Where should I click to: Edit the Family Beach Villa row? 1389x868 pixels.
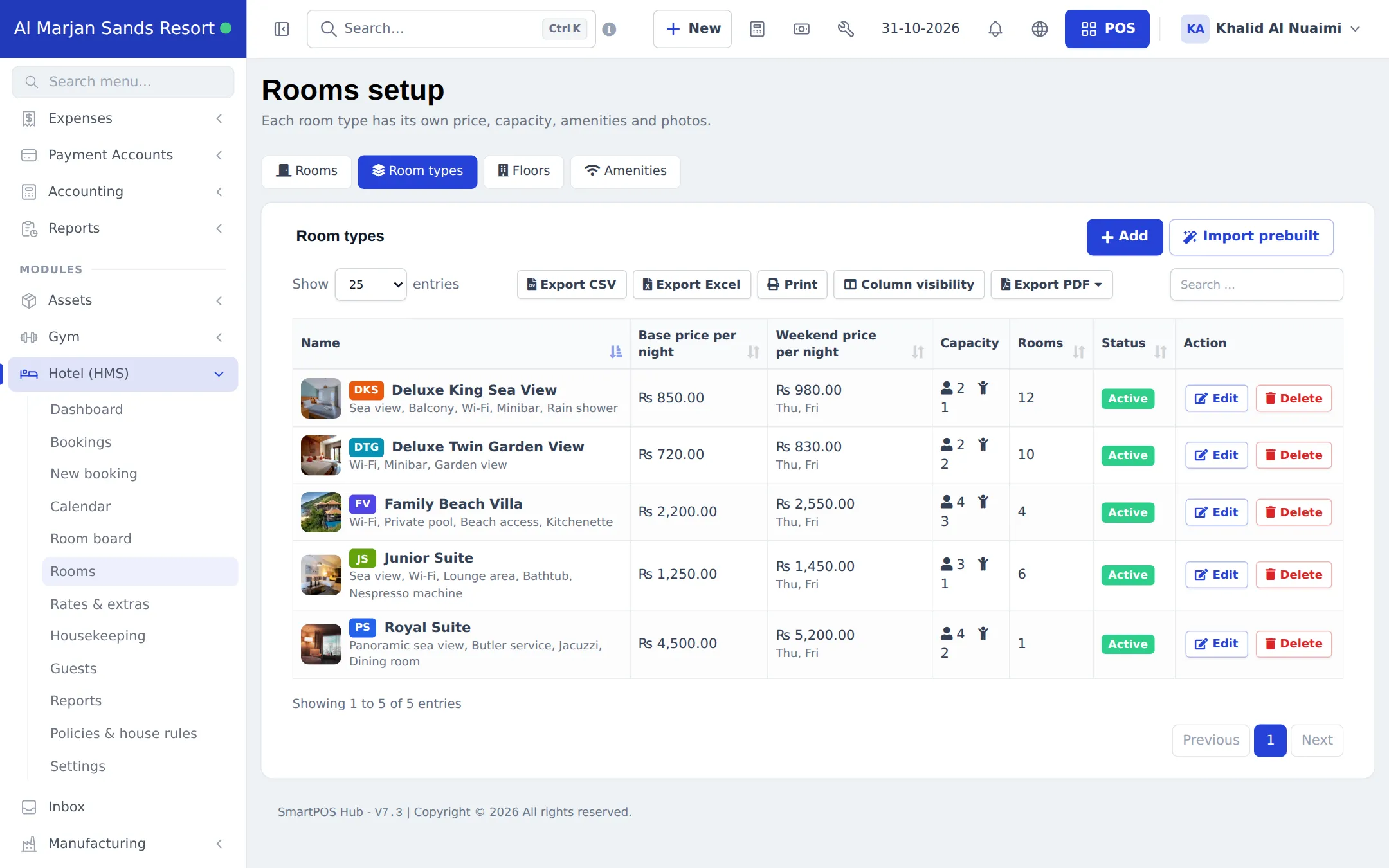1216,512
